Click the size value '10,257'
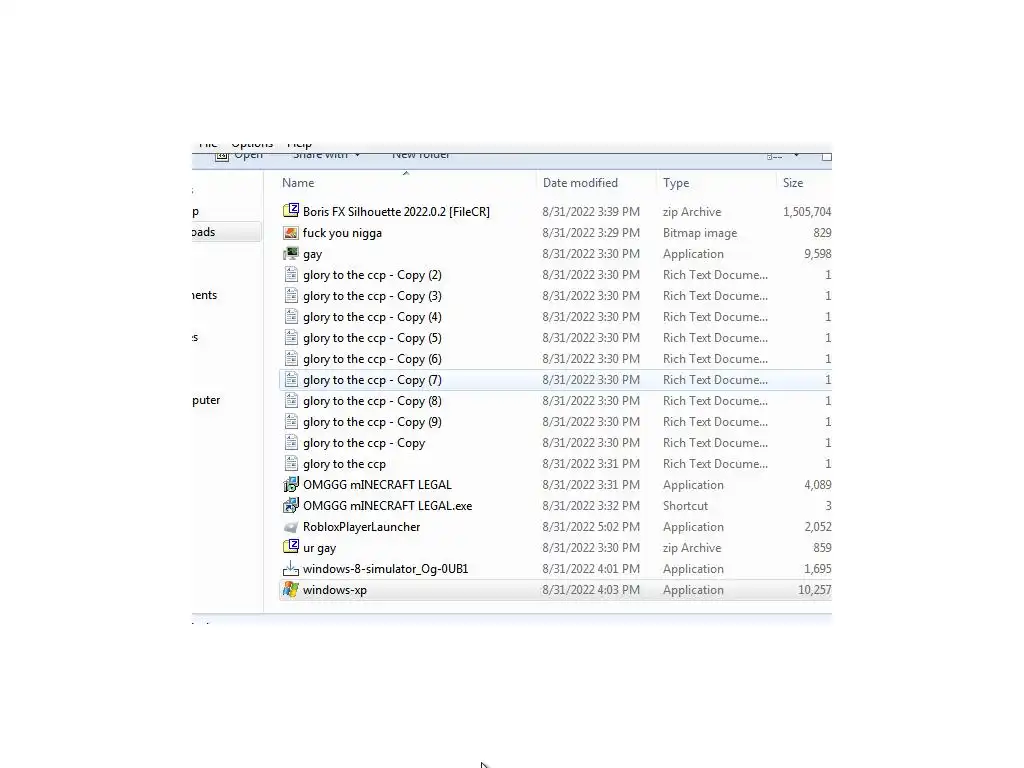1024x768 pixels. pyautogui.click(x=814, y=590)
